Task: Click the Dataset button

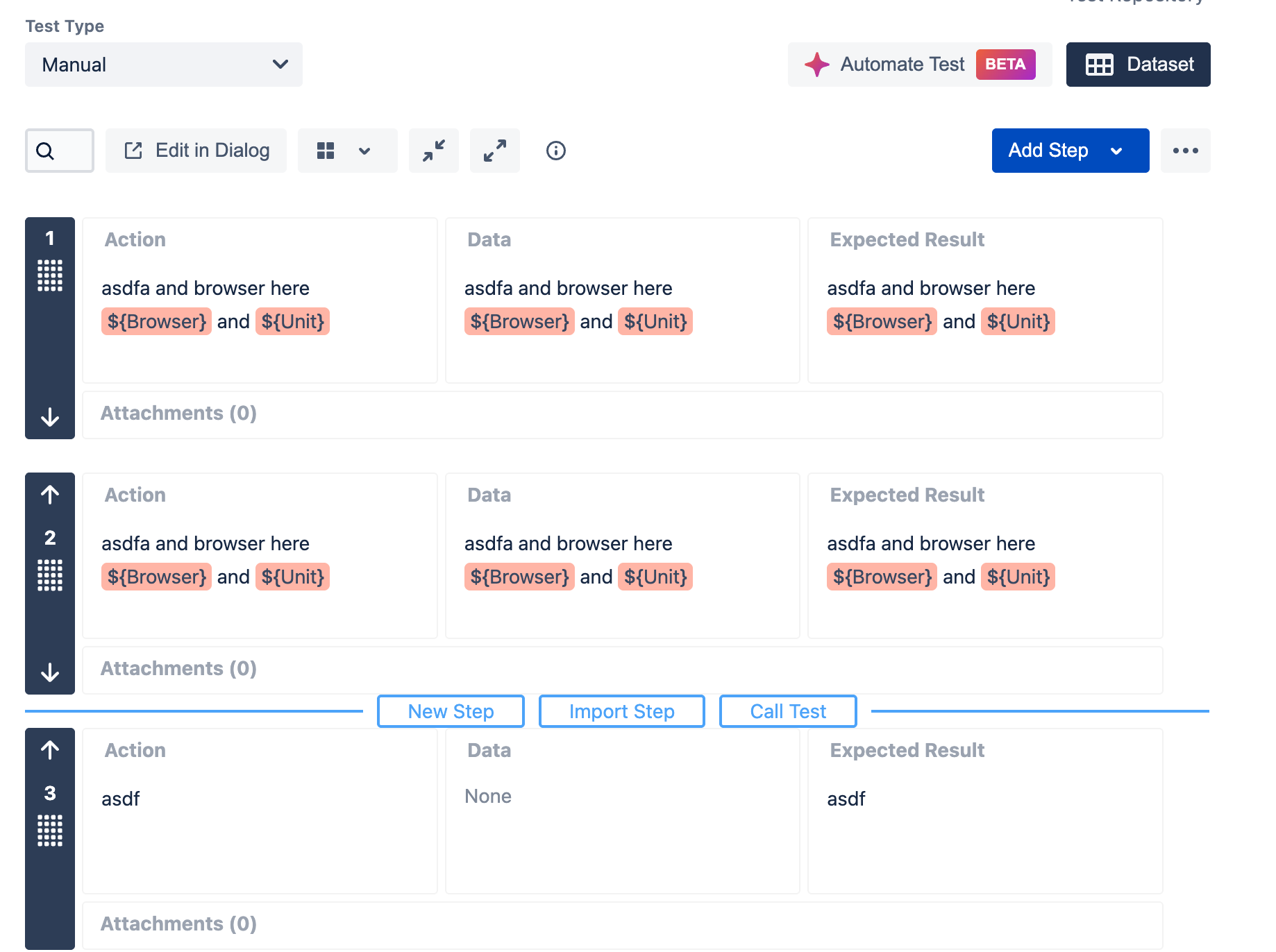Action: 1138,65
